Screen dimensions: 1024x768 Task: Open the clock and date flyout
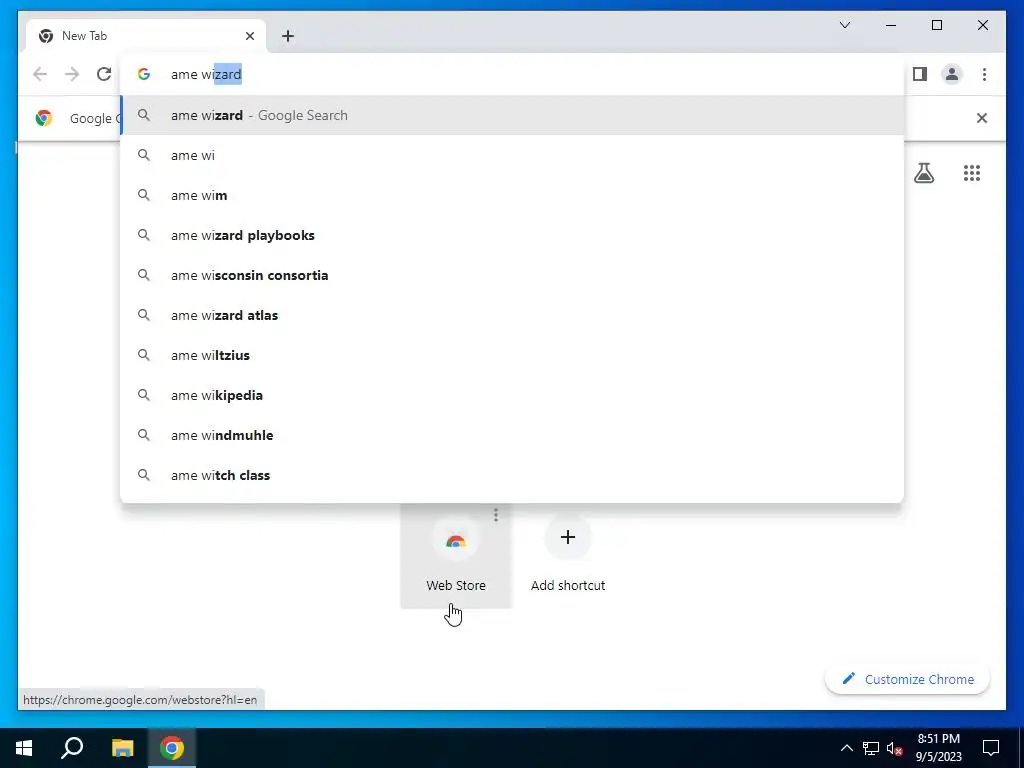point(938,748)
